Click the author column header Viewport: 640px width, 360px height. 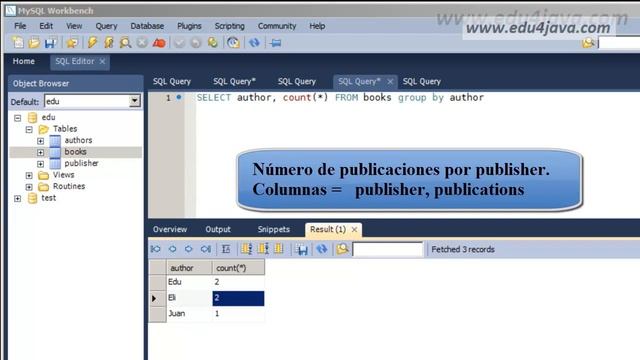(x=189, y=268)
